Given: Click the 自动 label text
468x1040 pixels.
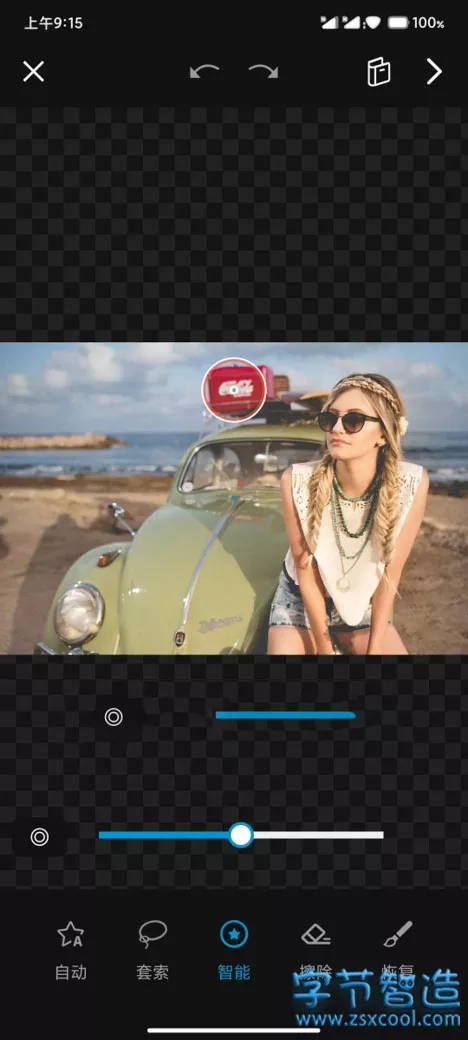Looking at the screenshot, I should pos(70,972).
